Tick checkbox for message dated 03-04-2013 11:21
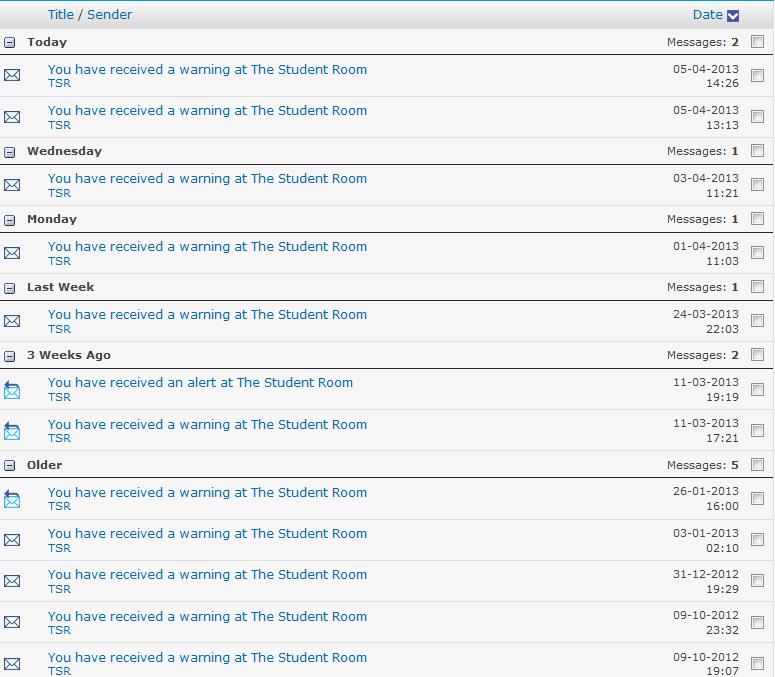775x677 pixels. coord(757,184)
